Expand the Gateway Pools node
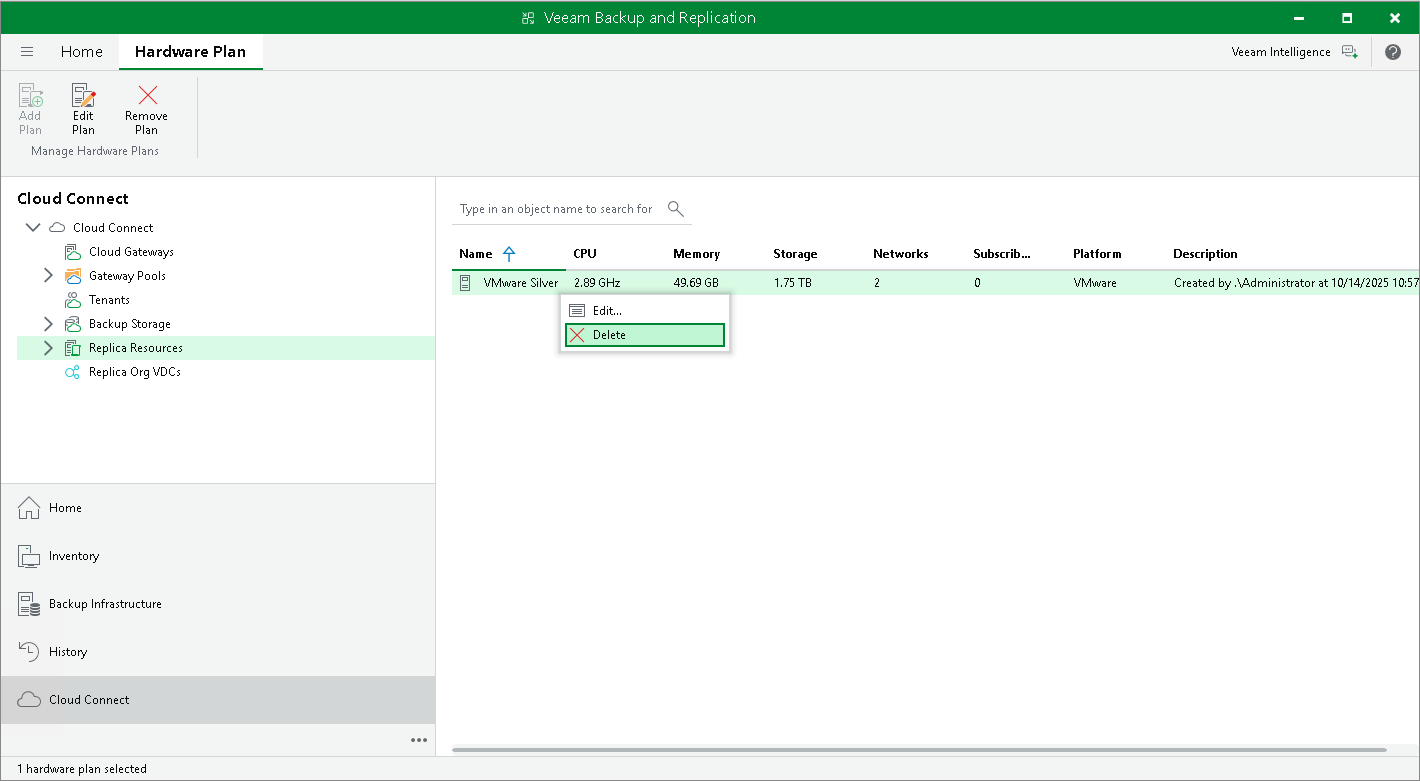This screenshot has width=1420, height=781. click(x=48, y=276)
